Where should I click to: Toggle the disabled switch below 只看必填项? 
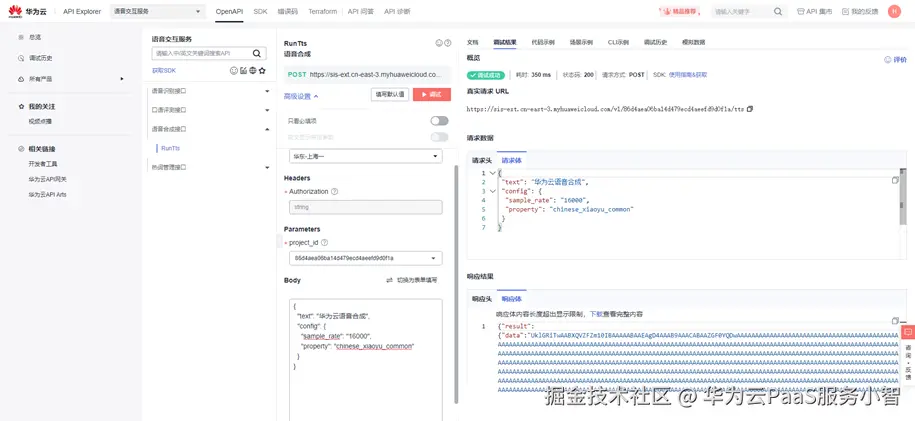point(439,137)
